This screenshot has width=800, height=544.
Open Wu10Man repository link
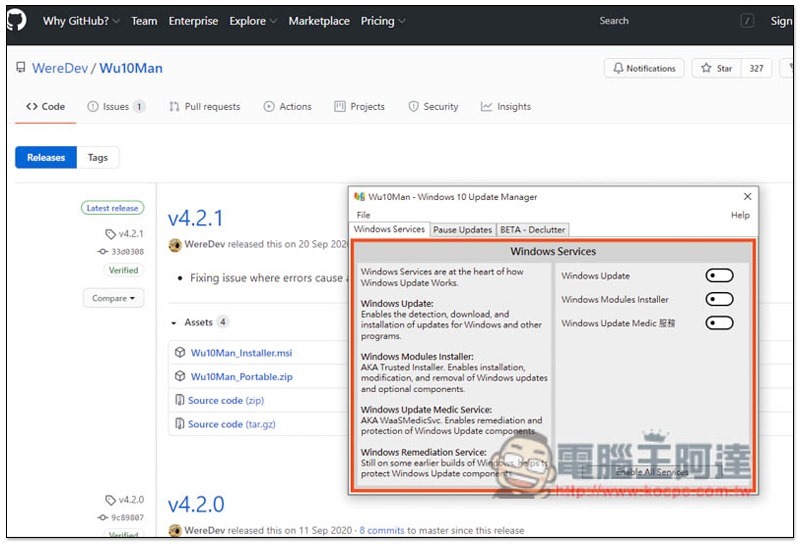click(131, 68)
